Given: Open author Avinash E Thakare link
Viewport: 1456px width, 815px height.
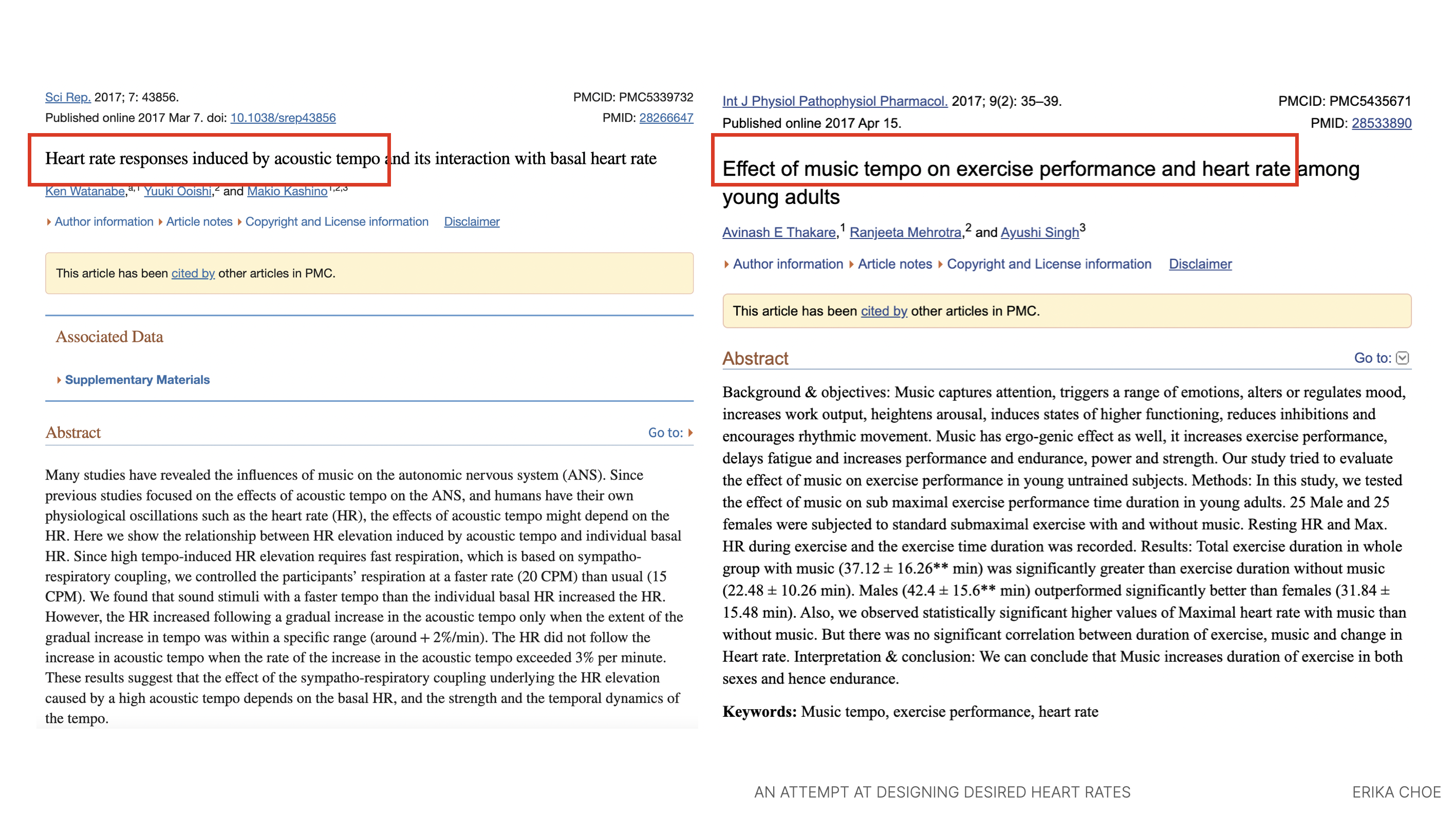Looking at the screenshot, I should (x=779, y=232).
